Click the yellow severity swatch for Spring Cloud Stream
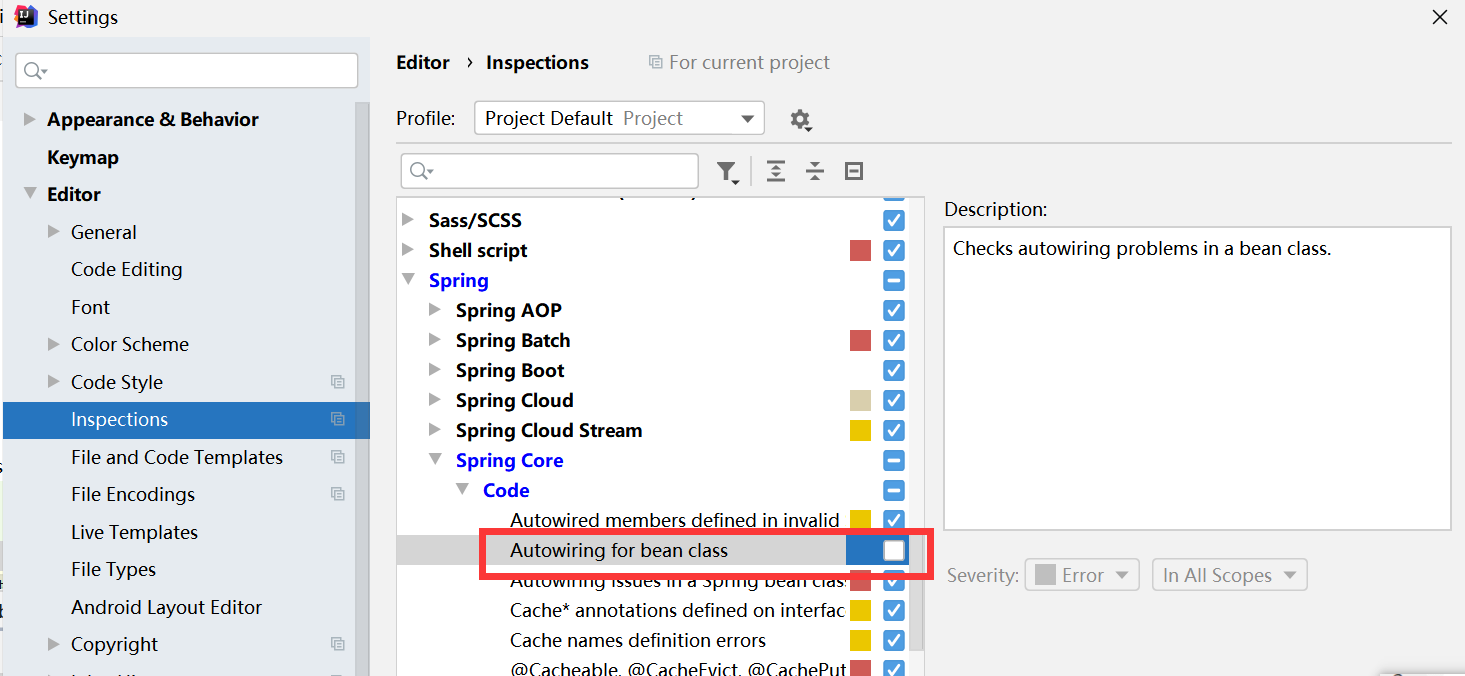Viewport: 1465px width, 676px height. click(x=860, y=431)
